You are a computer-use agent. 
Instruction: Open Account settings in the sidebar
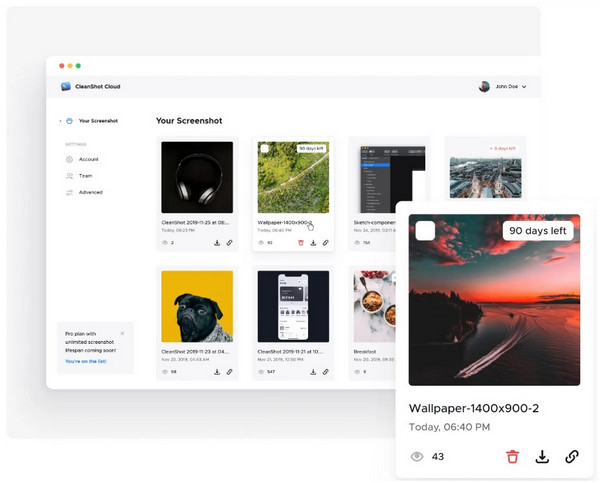[x=88, y=159]
